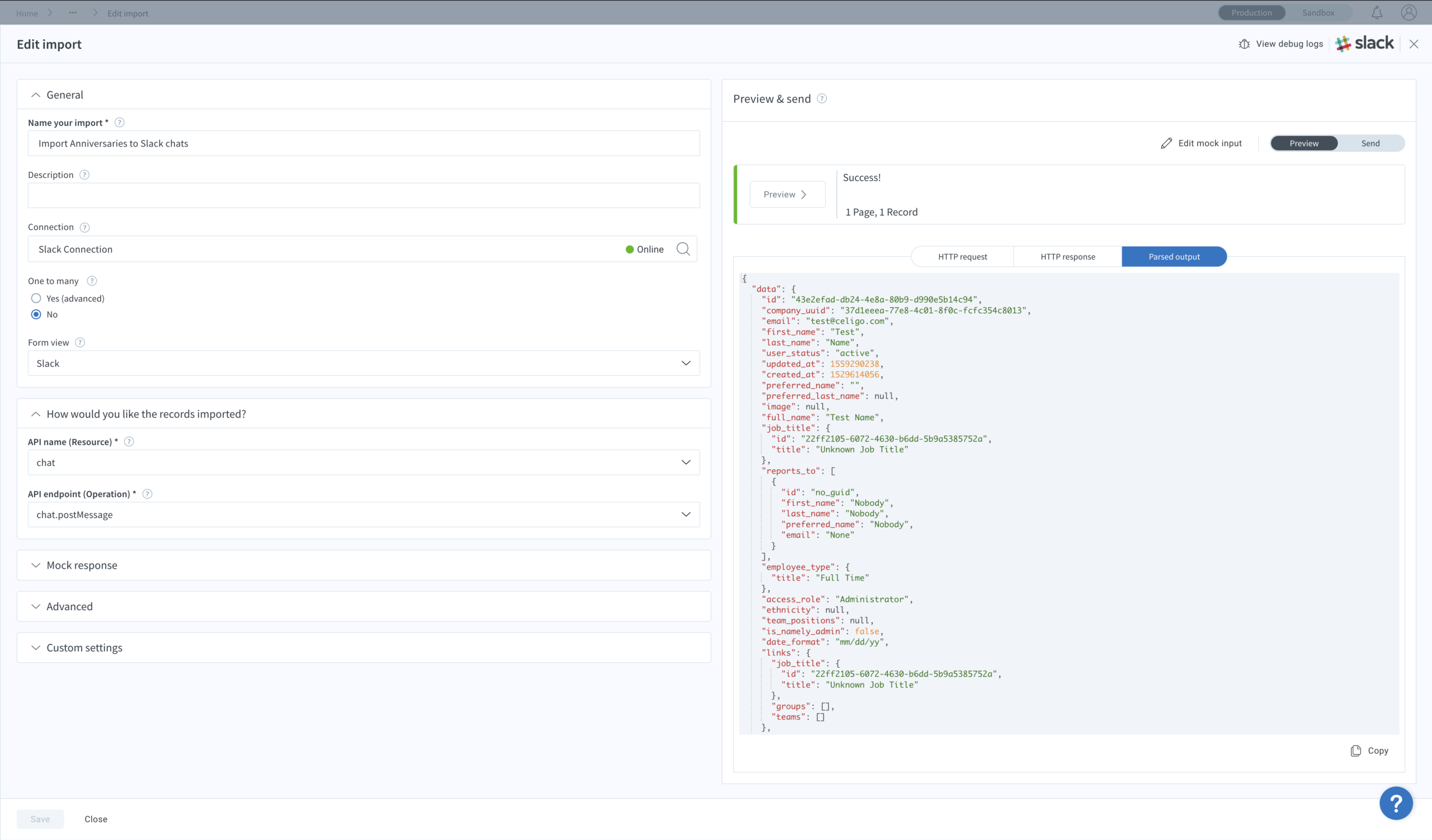This screenshot has height=840, width=1432.
Task: Click the "company_uuid" line in output
Action: point(896,310)
